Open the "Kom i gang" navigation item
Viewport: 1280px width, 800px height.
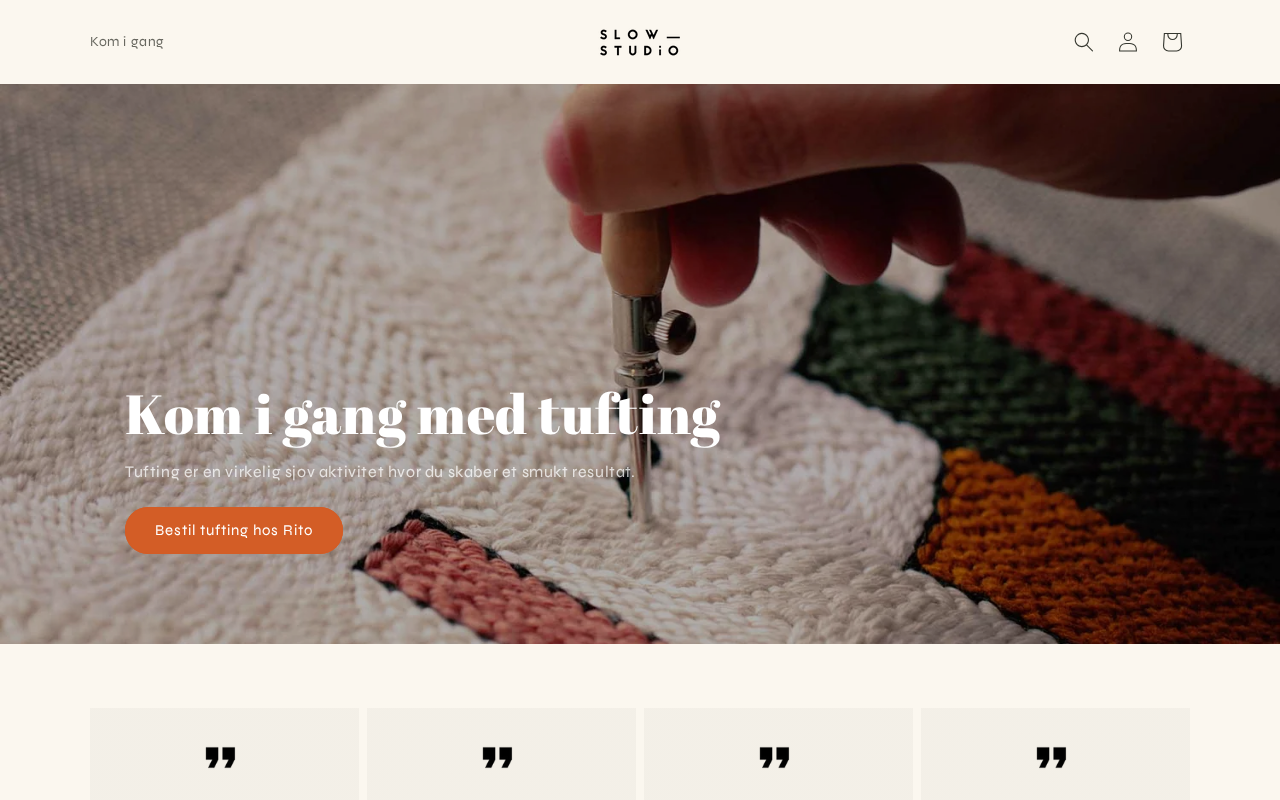pos(127,42)
